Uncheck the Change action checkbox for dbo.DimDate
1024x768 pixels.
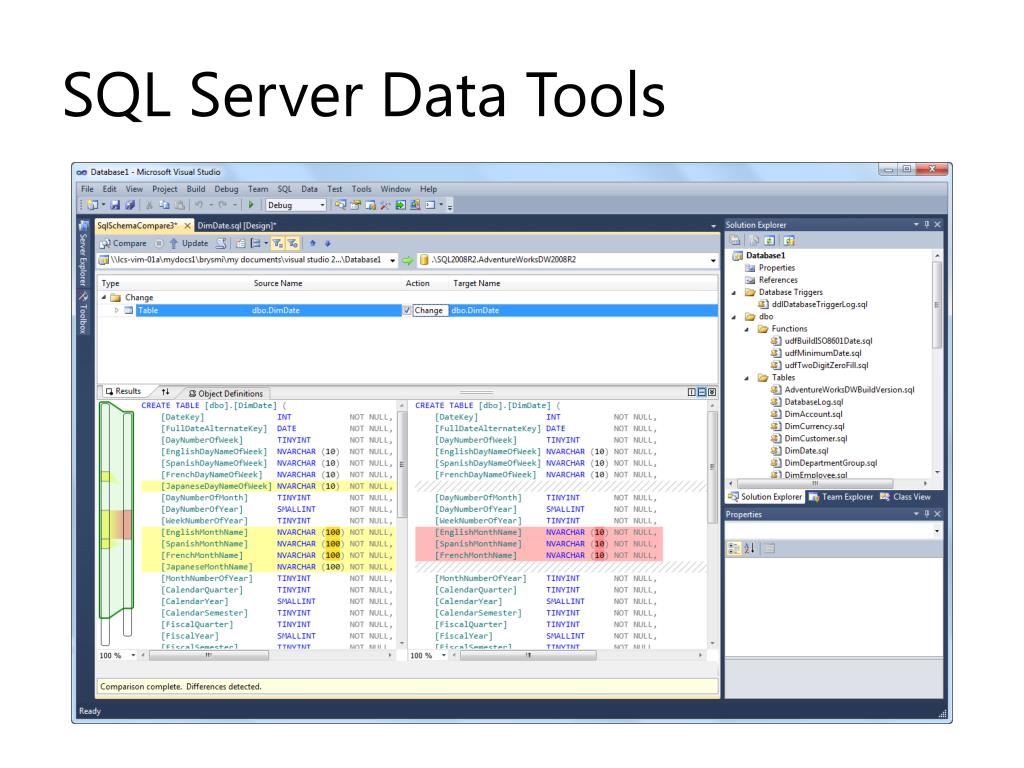click(x=407, y=310)
